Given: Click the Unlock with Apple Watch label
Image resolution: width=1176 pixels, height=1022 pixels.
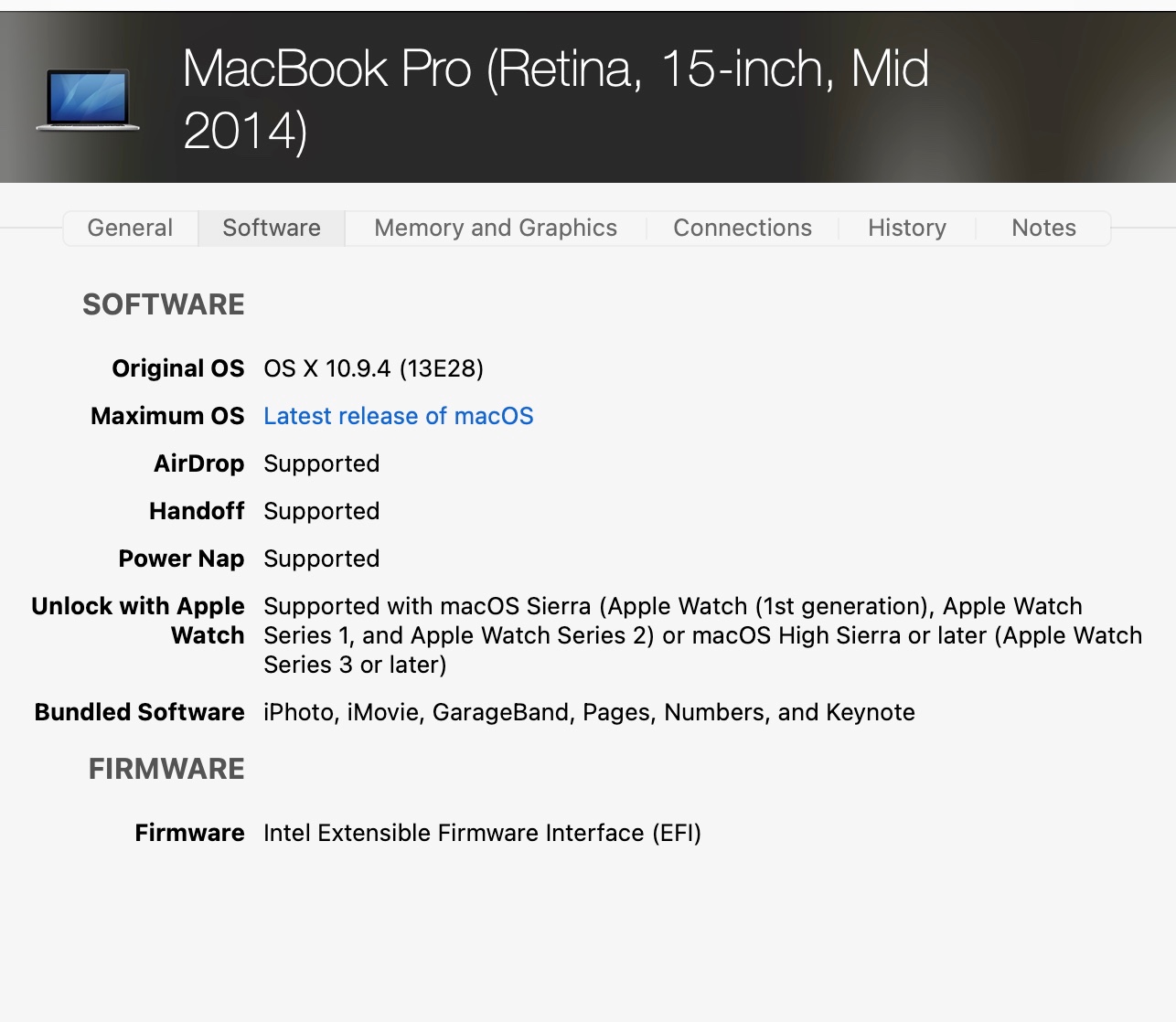Looking at the screenshot, I should tap(138, 621).
